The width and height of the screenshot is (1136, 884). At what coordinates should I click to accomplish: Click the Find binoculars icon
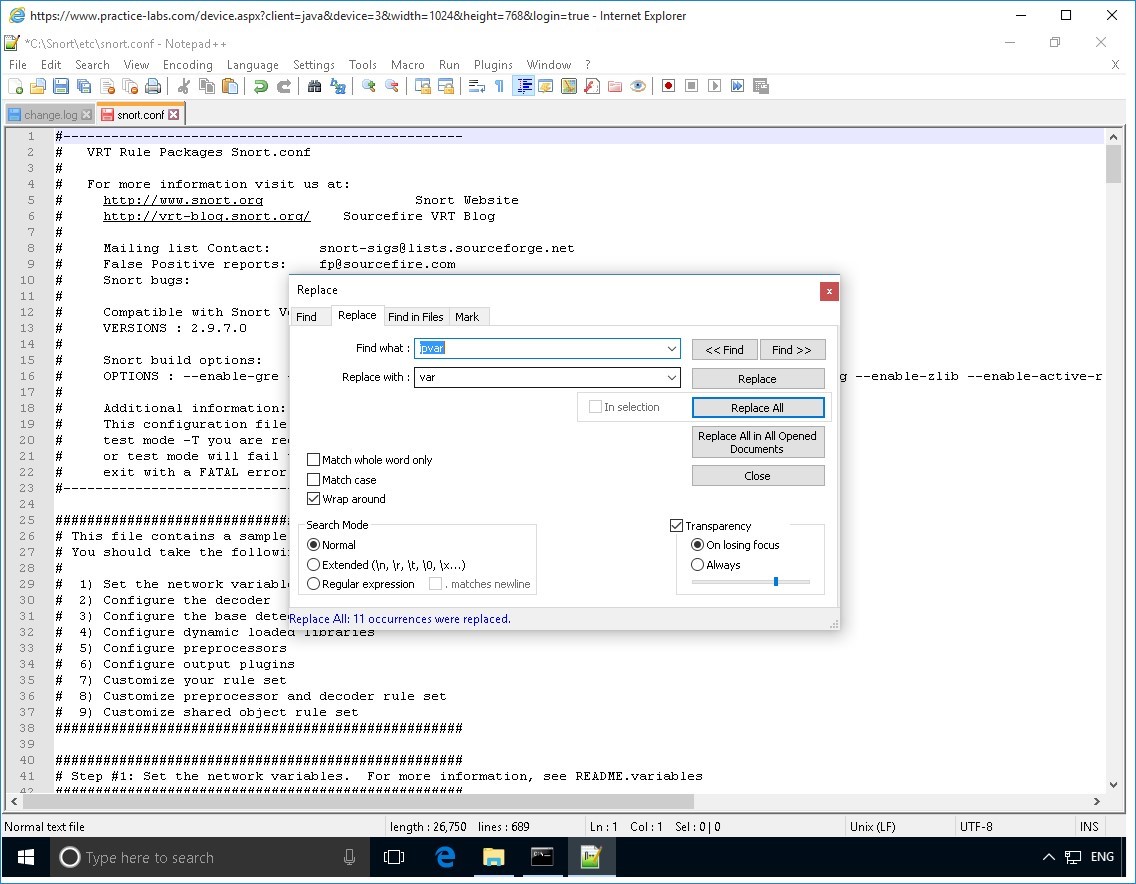[x=315, y=87]
